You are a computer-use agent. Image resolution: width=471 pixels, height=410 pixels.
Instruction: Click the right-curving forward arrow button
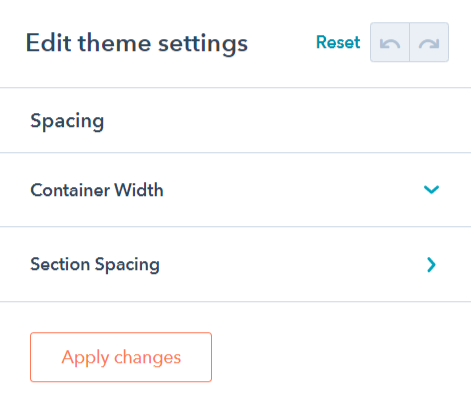(429, 42)
